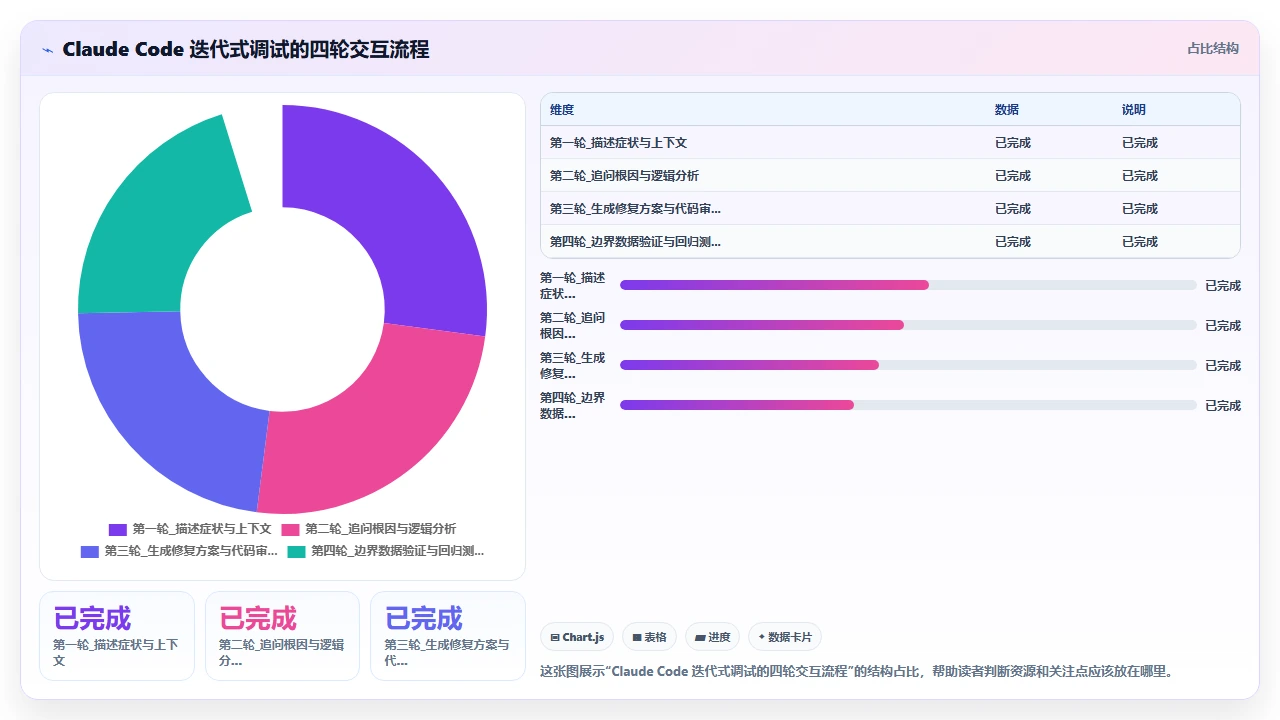
Task: Select table cell 第三轮_生成修复方案与代码审...
Action: (x=635, y=209)
